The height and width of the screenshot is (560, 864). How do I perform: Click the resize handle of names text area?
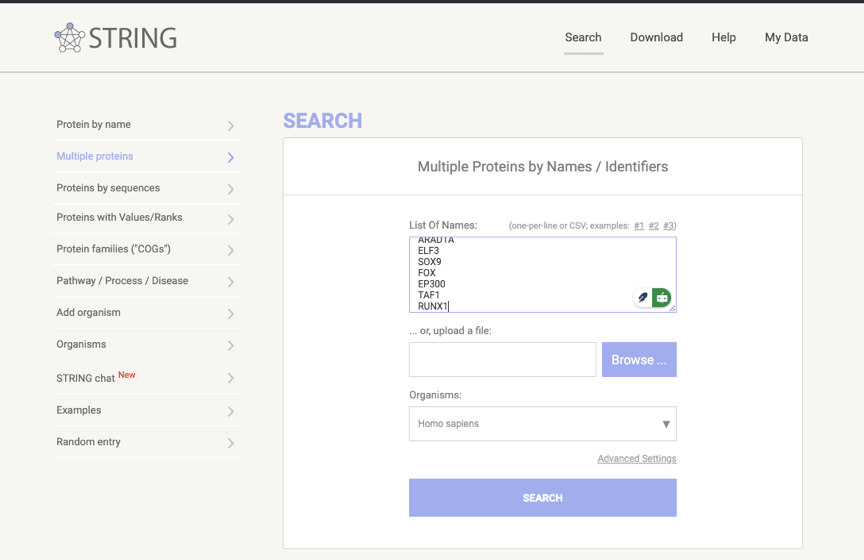(672, 308)
